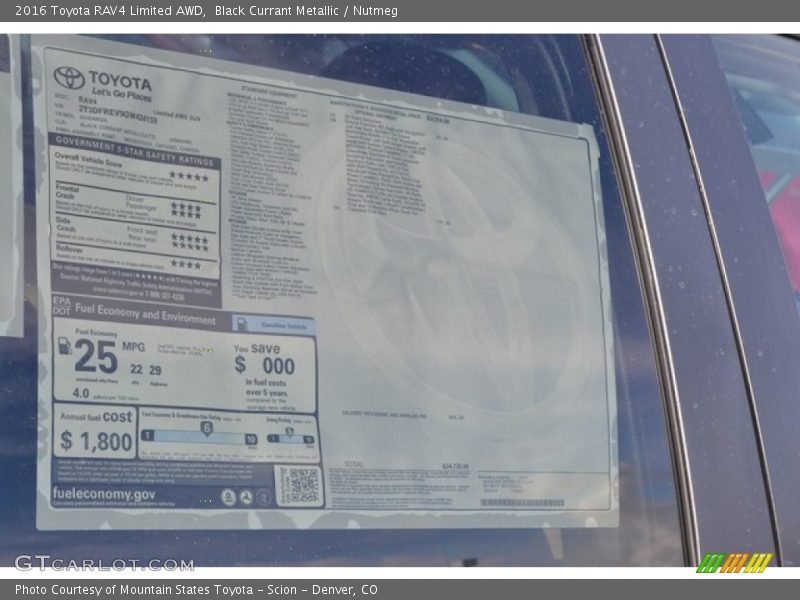Click the Smog Rating scale bar

pos(290,438)
